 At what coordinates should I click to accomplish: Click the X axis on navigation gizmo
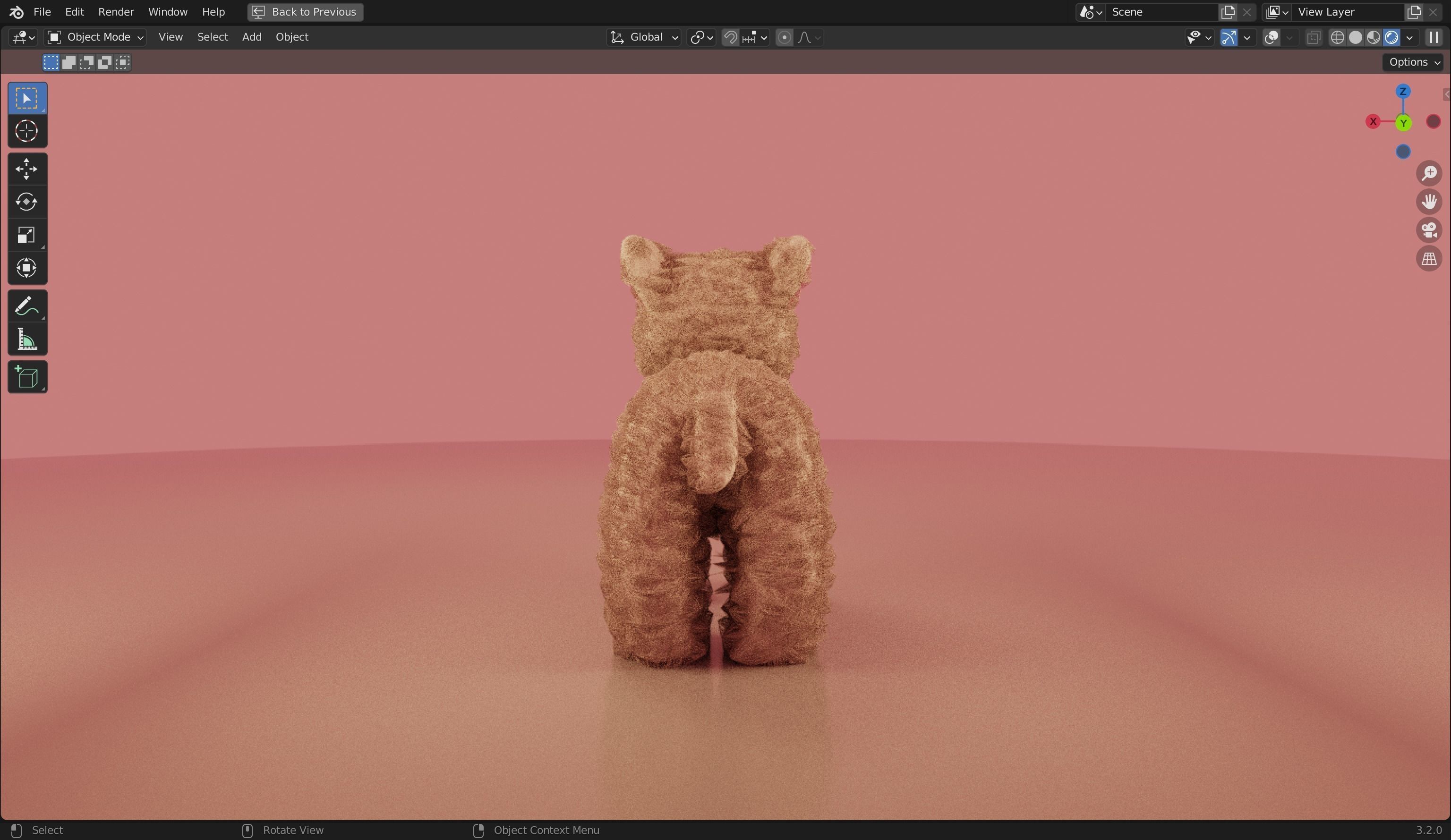point(1373,121)
